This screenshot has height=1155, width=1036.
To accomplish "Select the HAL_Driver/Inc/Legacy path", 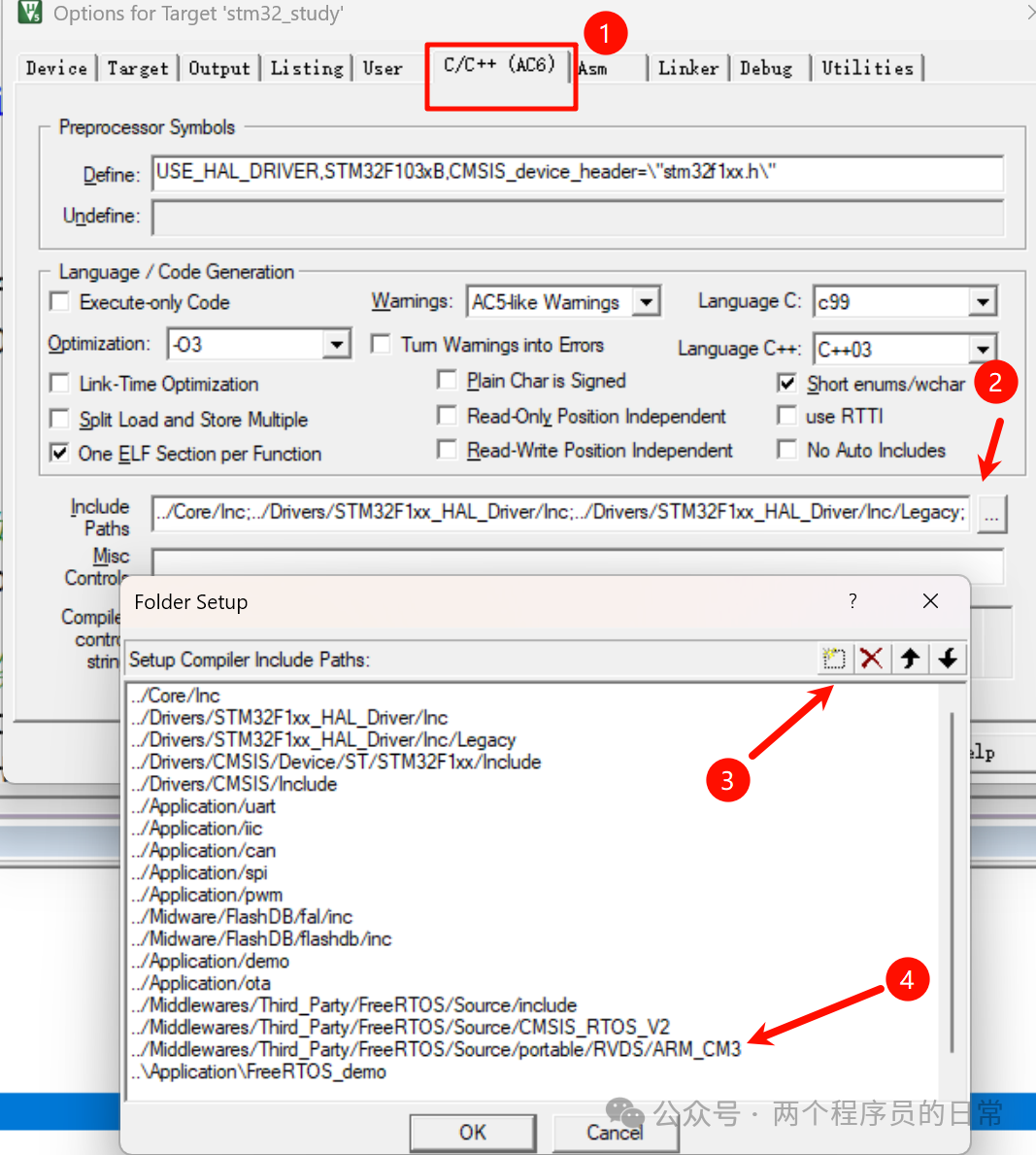I will (x=323, y=739).
